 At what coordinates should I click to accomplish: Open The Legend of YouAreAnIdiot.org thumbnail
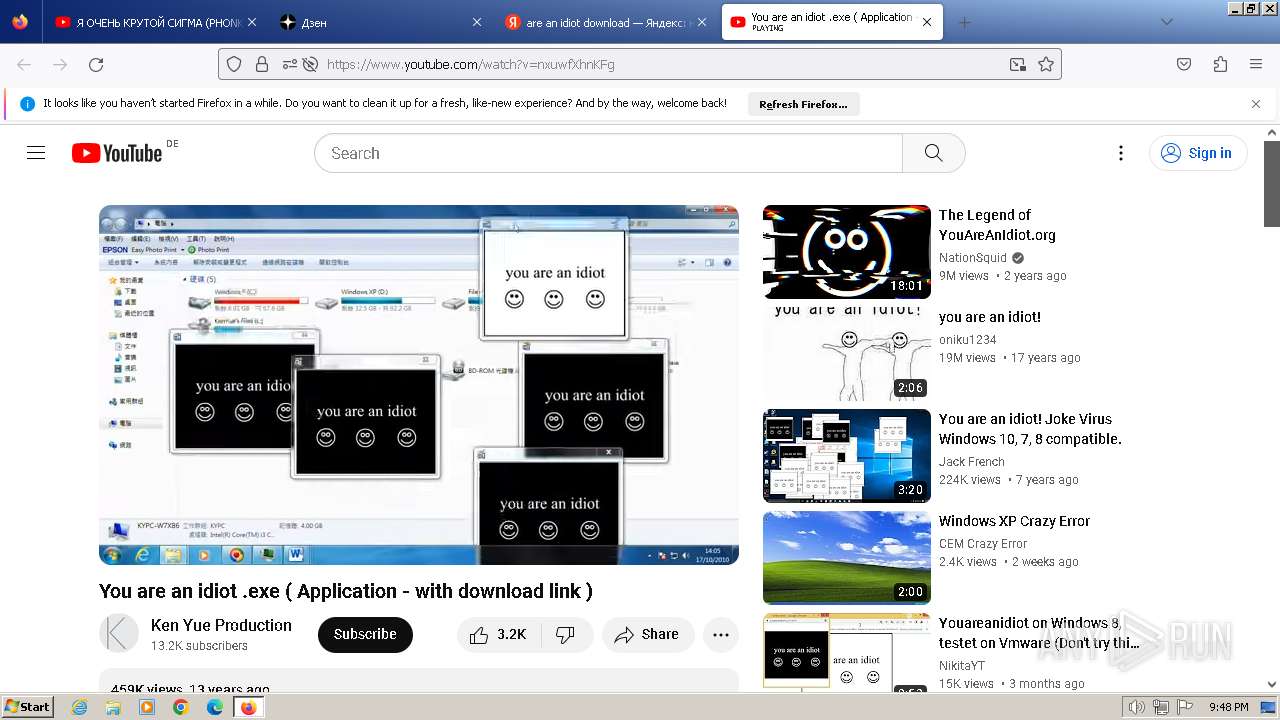[847, 252]
